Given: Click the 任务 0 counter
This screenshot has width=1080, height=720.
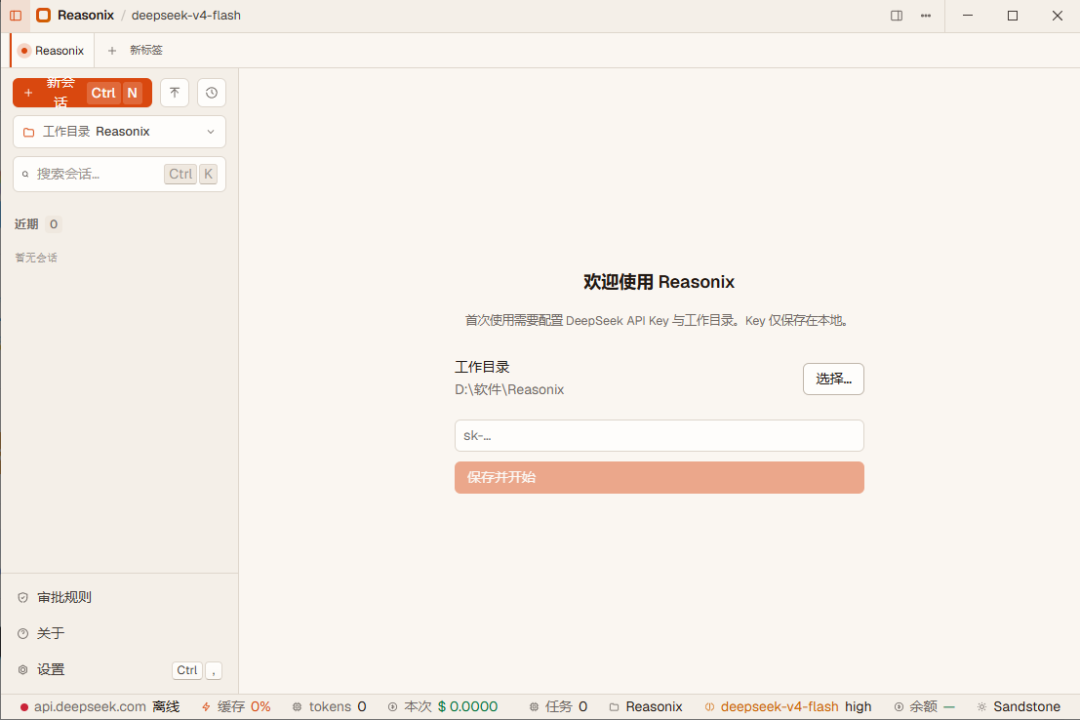Looking at the screenshot, I should click(559, 707).
